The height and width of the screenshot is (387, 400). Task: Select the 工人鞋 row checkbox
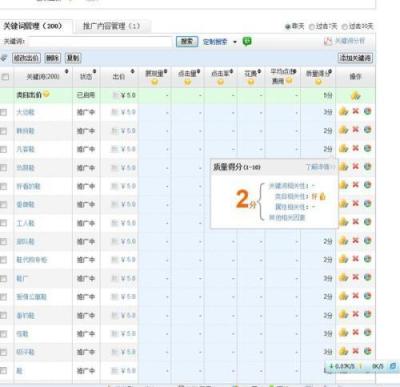(x=4, y=223)
